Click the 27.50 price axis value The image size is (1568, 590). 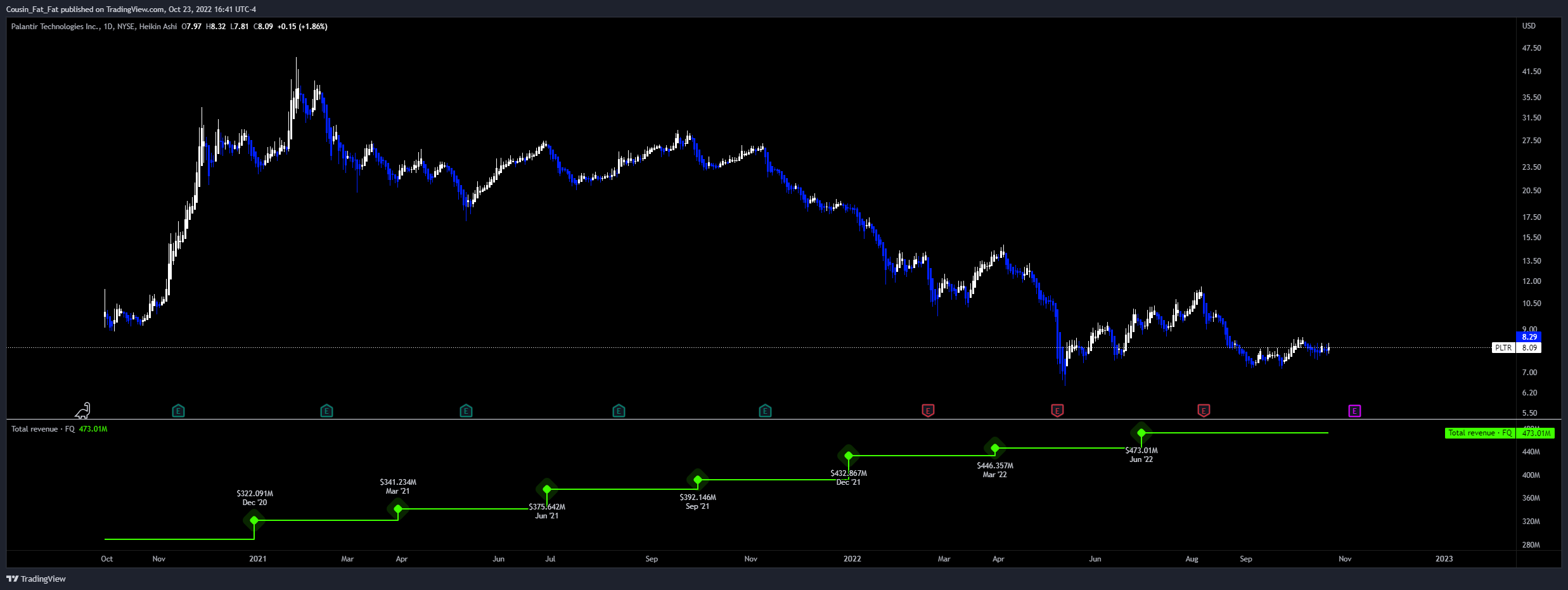pyautogui.click(x=1532, y=141)
